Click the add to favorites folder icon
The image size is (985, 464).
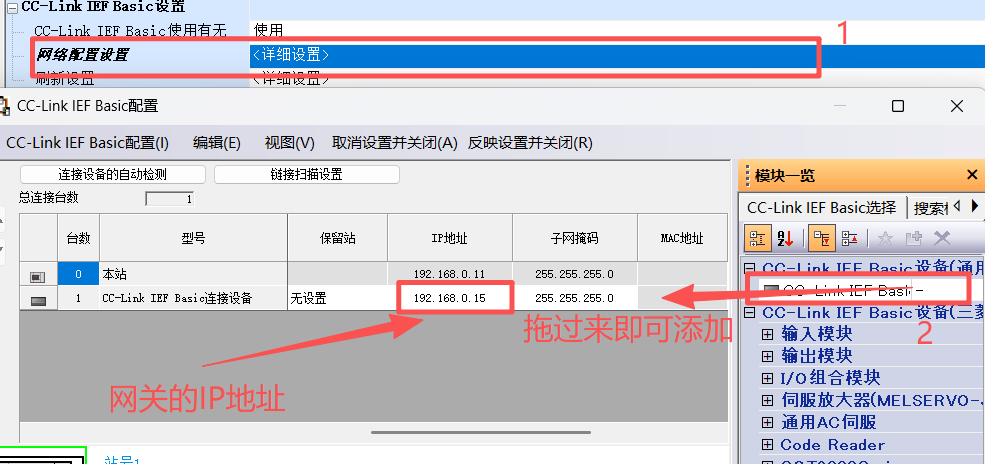[913, 239]
